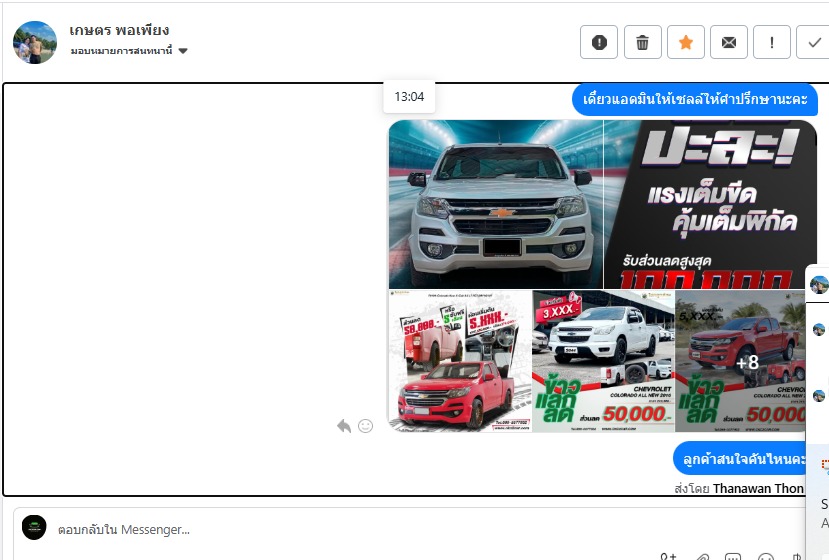Image resolution: width=829 pixels, height=560 pixels.
Task: Expand the มอบหมายการสนทนานี้ dropdown
Action: (129, 51)
